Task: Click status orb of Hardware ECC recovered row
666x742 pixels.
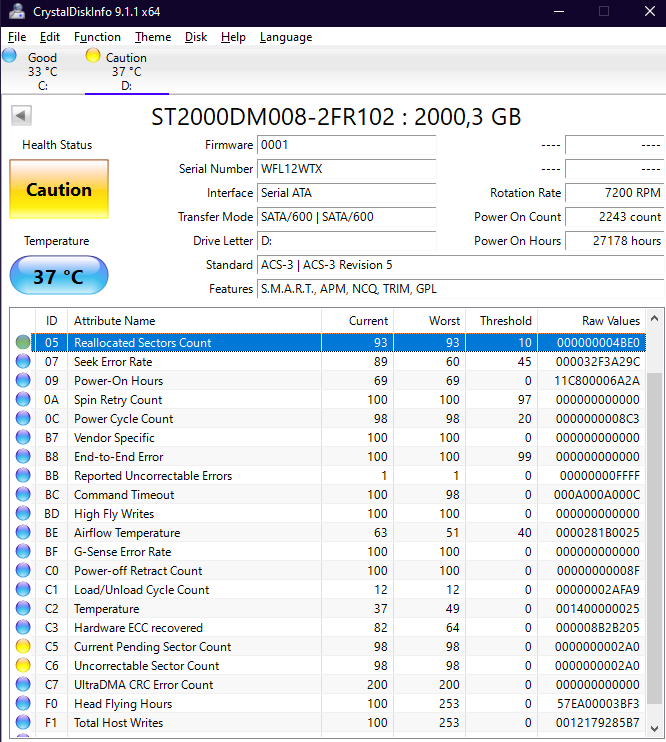Action: point(23,627)
